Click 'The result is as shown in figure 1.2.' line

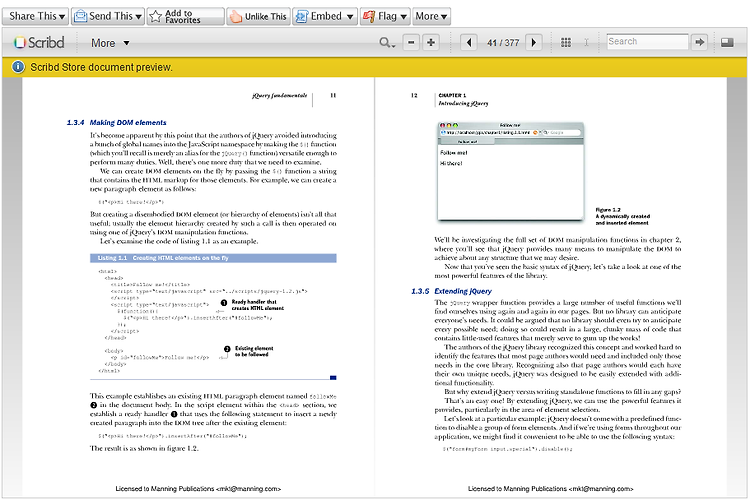pyautogui.click(x=144, y=449)
